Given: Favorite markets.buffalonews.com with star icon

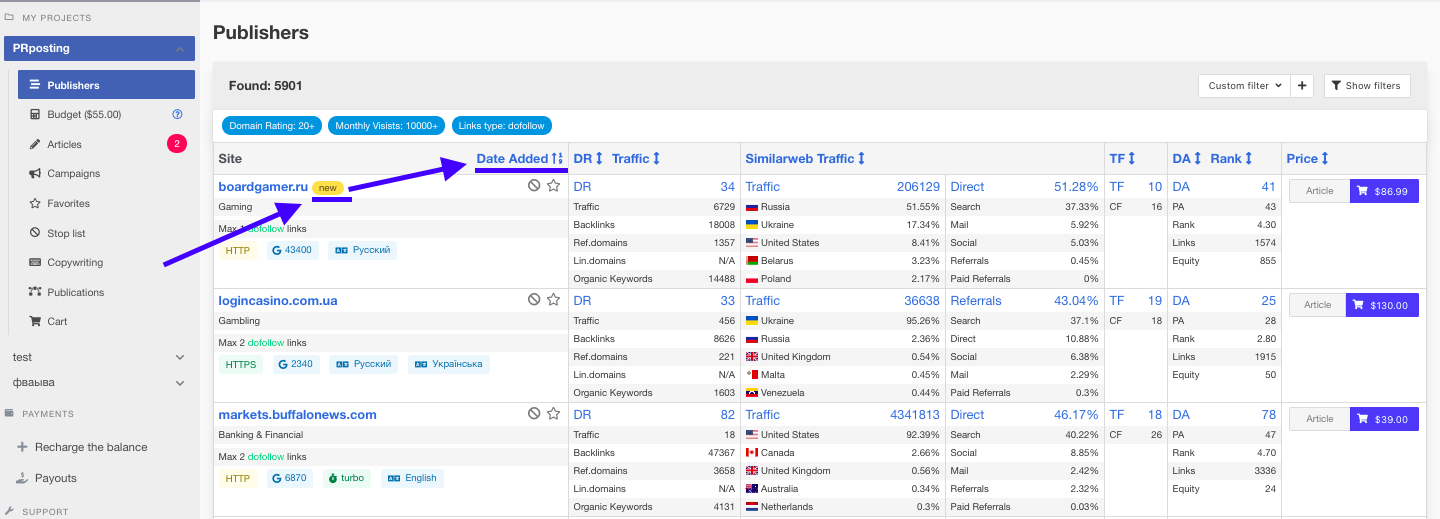Looking at the screenshot, I should [x=553, y=414].
